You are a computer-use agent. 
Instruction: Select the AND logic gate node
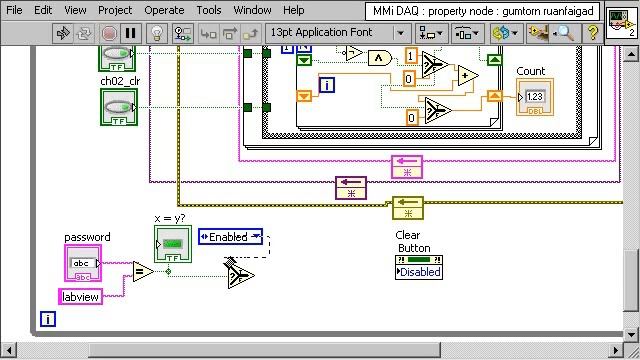click(x=379, y=58)
